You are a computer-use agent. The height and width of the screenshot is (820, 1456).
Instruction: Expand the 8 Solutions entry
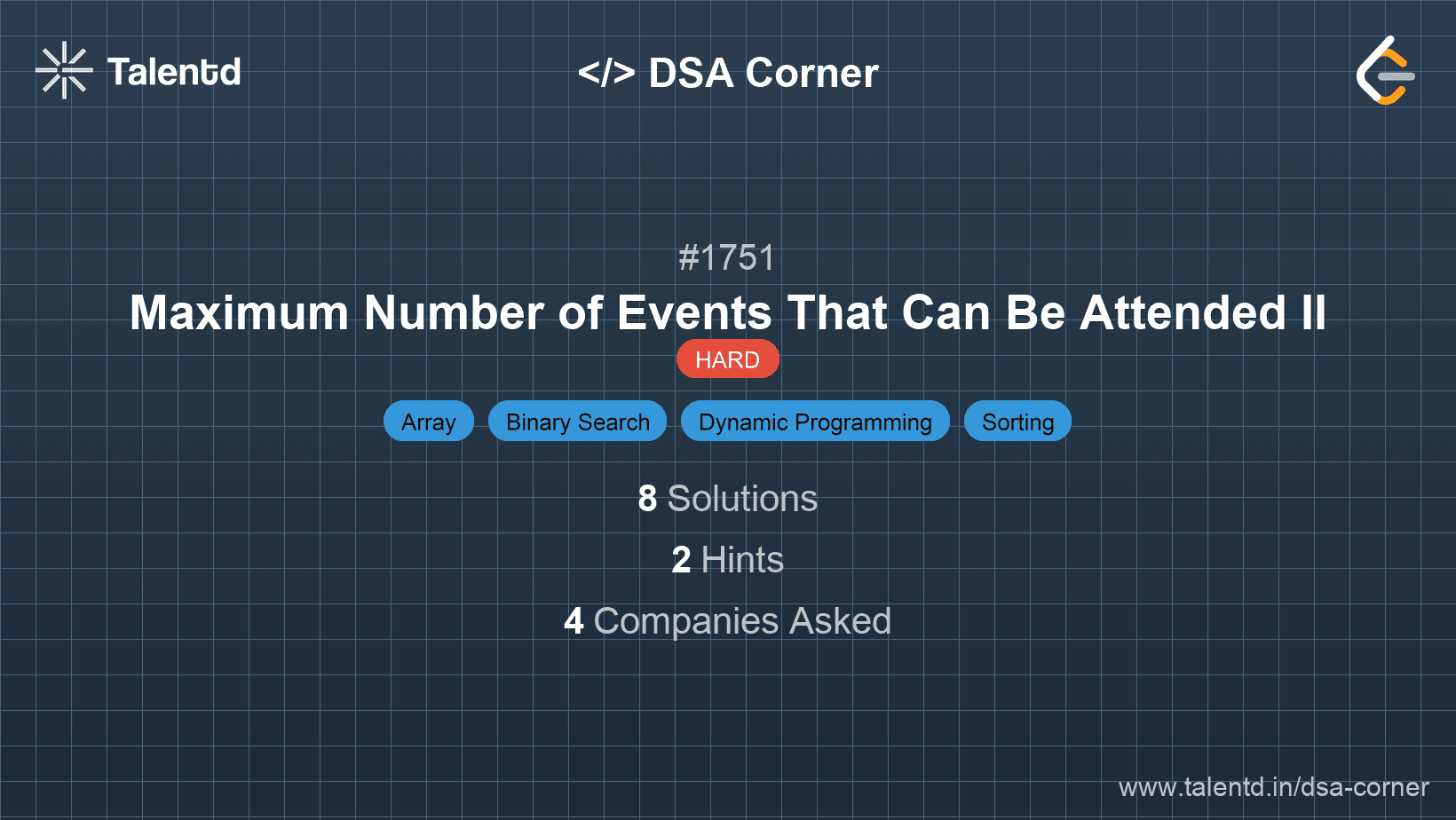727,499
